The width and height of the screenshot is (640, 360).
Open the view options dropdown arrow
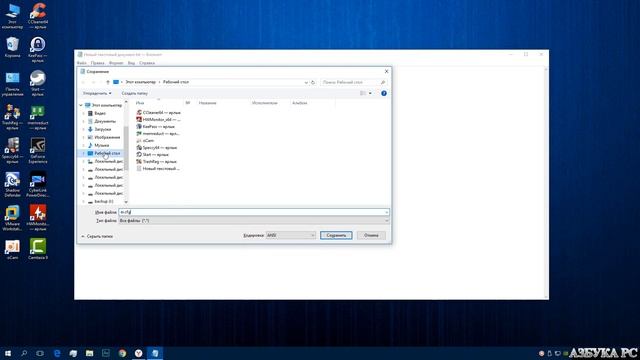[370, 93]
